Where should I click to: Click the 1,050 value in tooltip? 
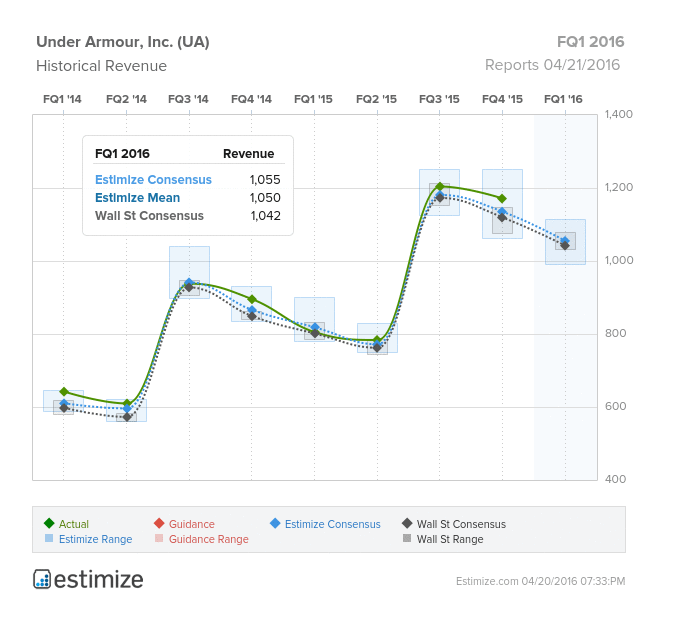click(x=265, y=198)
